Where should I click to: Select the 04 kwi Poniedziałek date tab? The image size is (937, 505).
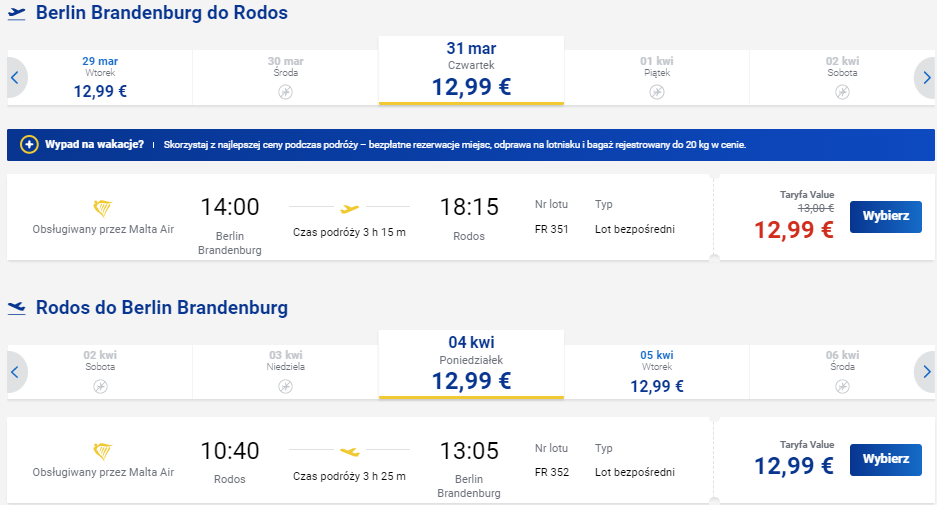tap(471, 364)
